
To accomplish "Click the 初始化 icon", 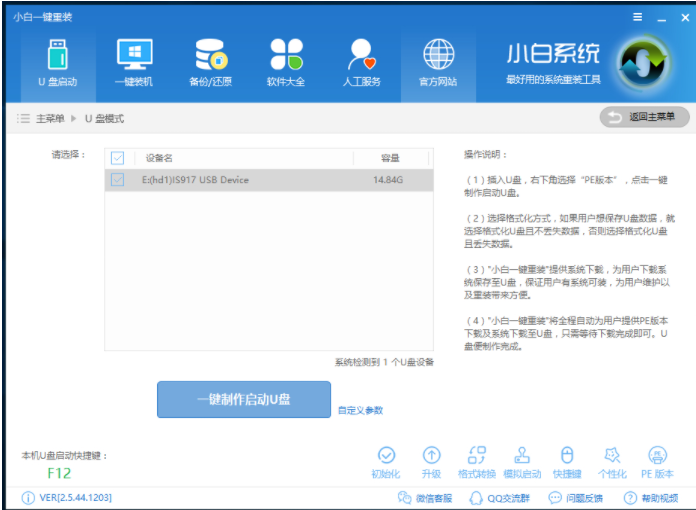I will [386, 463].
